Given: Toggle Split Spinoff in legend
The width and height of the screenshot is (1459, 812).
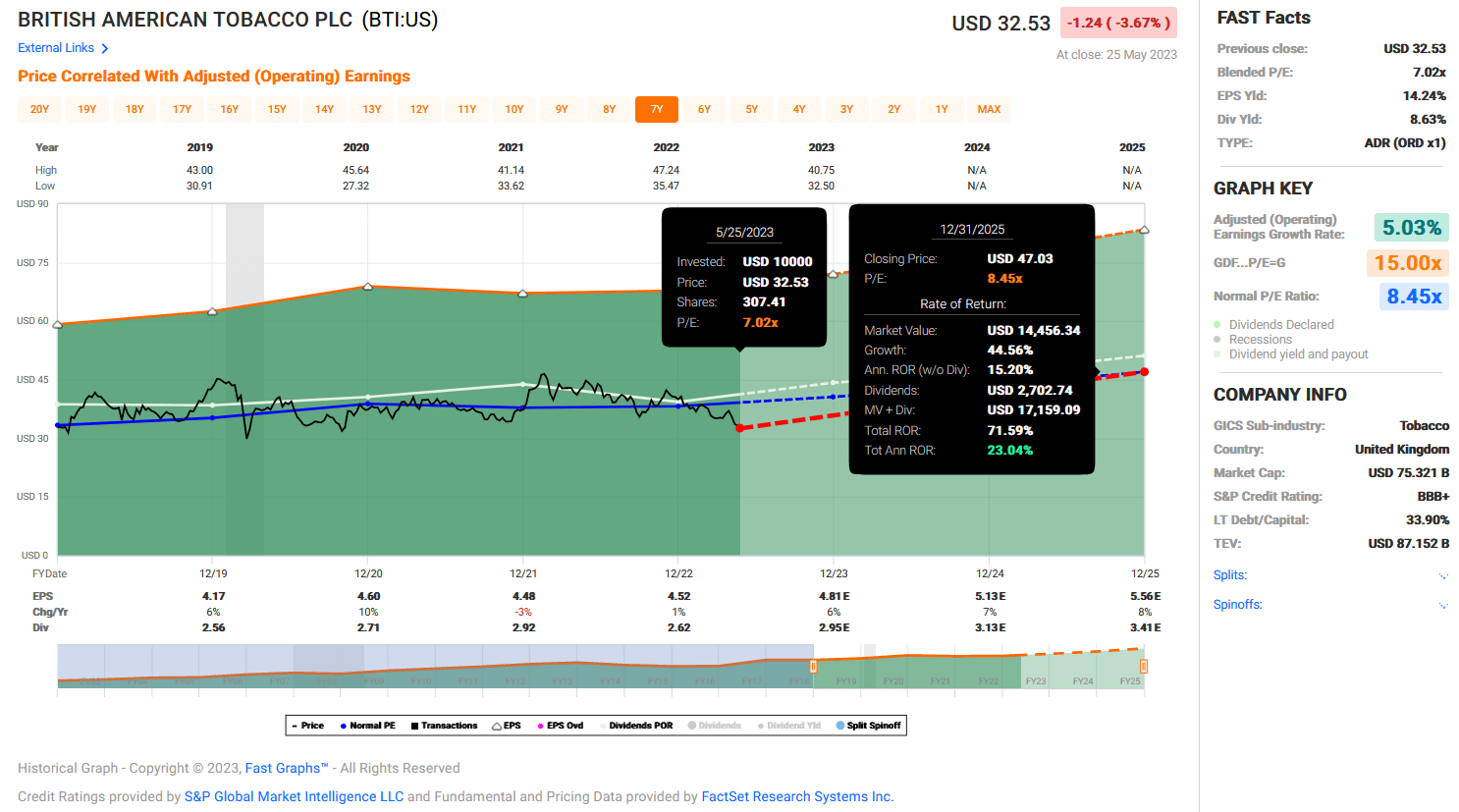Looking at the screenshot, I should pyautogui.click(x=869, y=726).
